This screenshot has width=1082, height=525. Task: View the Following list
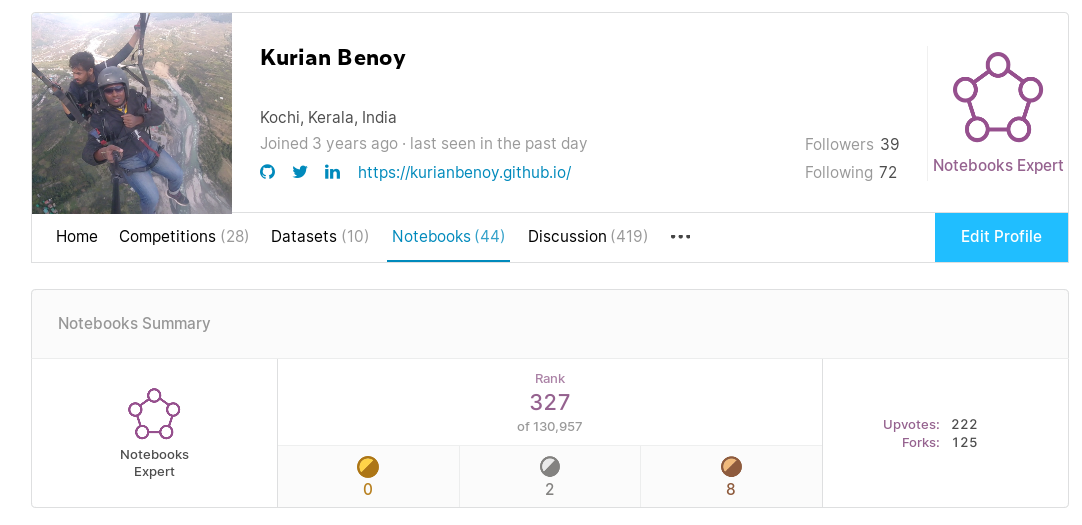(x=850, y=173)
